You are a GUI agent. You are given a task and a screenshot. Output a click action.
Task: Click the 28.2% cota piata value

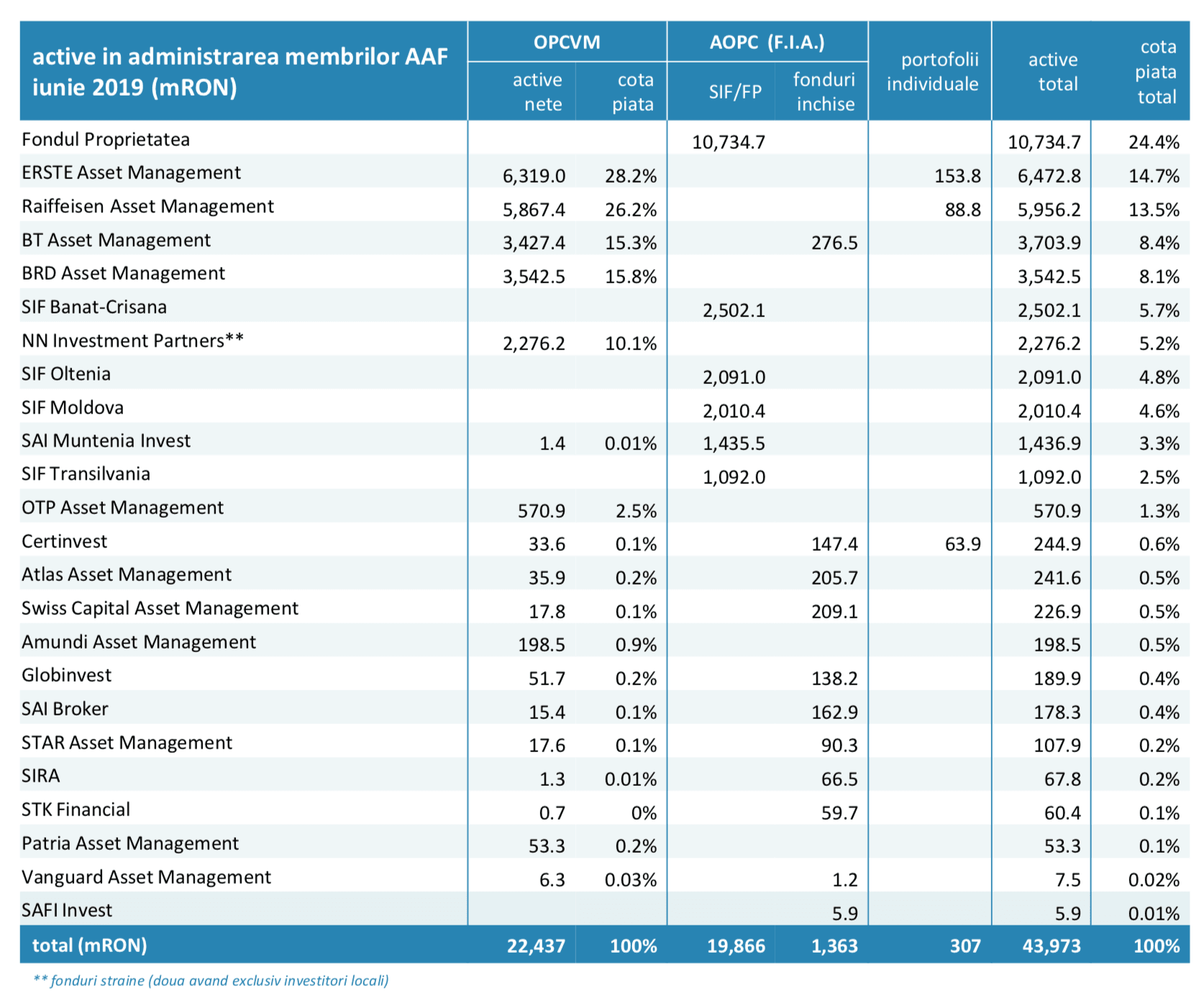coord(631,176)
